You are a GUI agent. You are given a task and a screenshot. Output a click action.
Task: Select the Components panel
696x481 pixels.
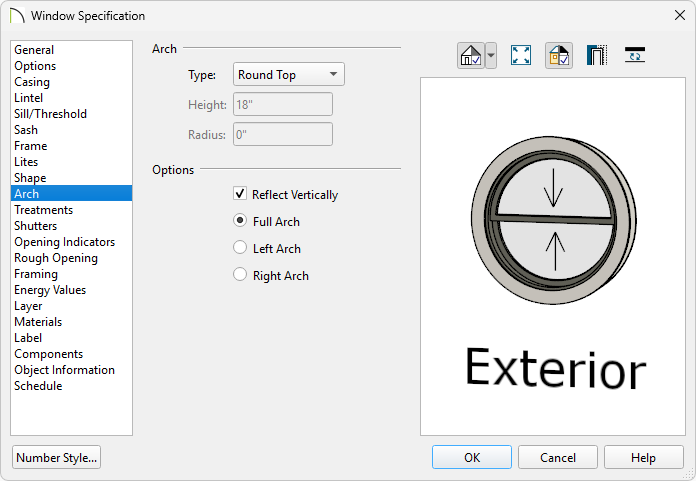(71, 353)
